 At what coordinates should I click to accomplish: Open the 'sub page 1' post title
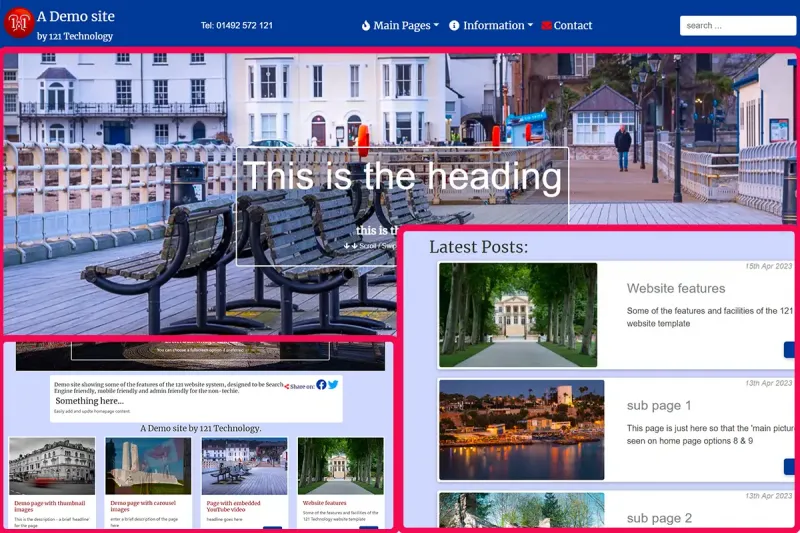(659, 405)
